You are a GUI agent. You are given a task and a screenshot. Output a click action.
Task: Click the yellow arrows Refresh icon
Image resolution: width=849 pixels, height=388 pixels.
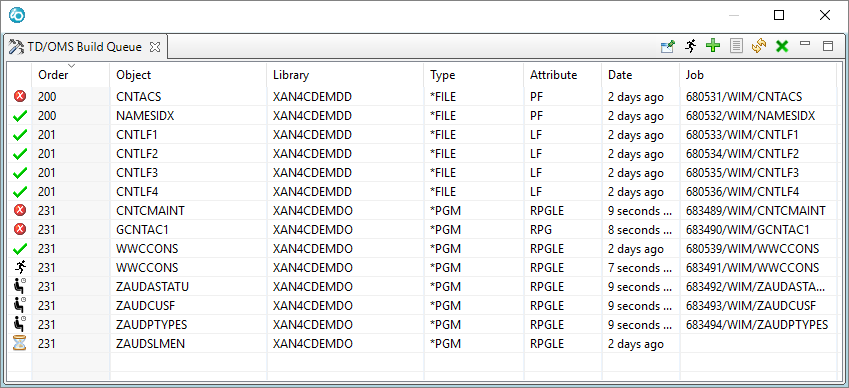[x=759, y=46]
